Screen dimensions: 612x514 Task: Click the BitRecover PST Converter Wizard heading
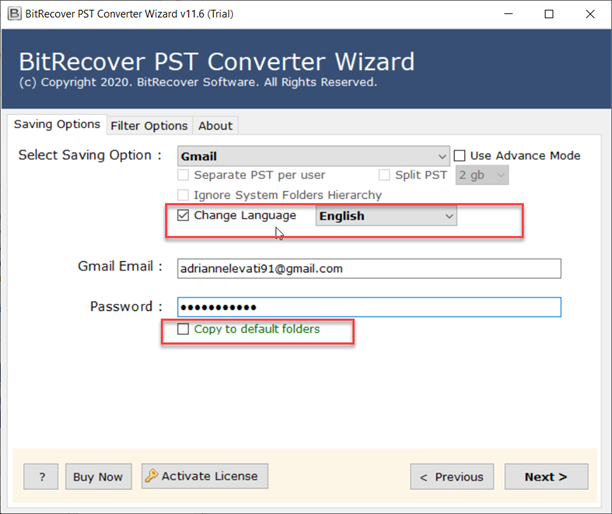click(217, 62)
